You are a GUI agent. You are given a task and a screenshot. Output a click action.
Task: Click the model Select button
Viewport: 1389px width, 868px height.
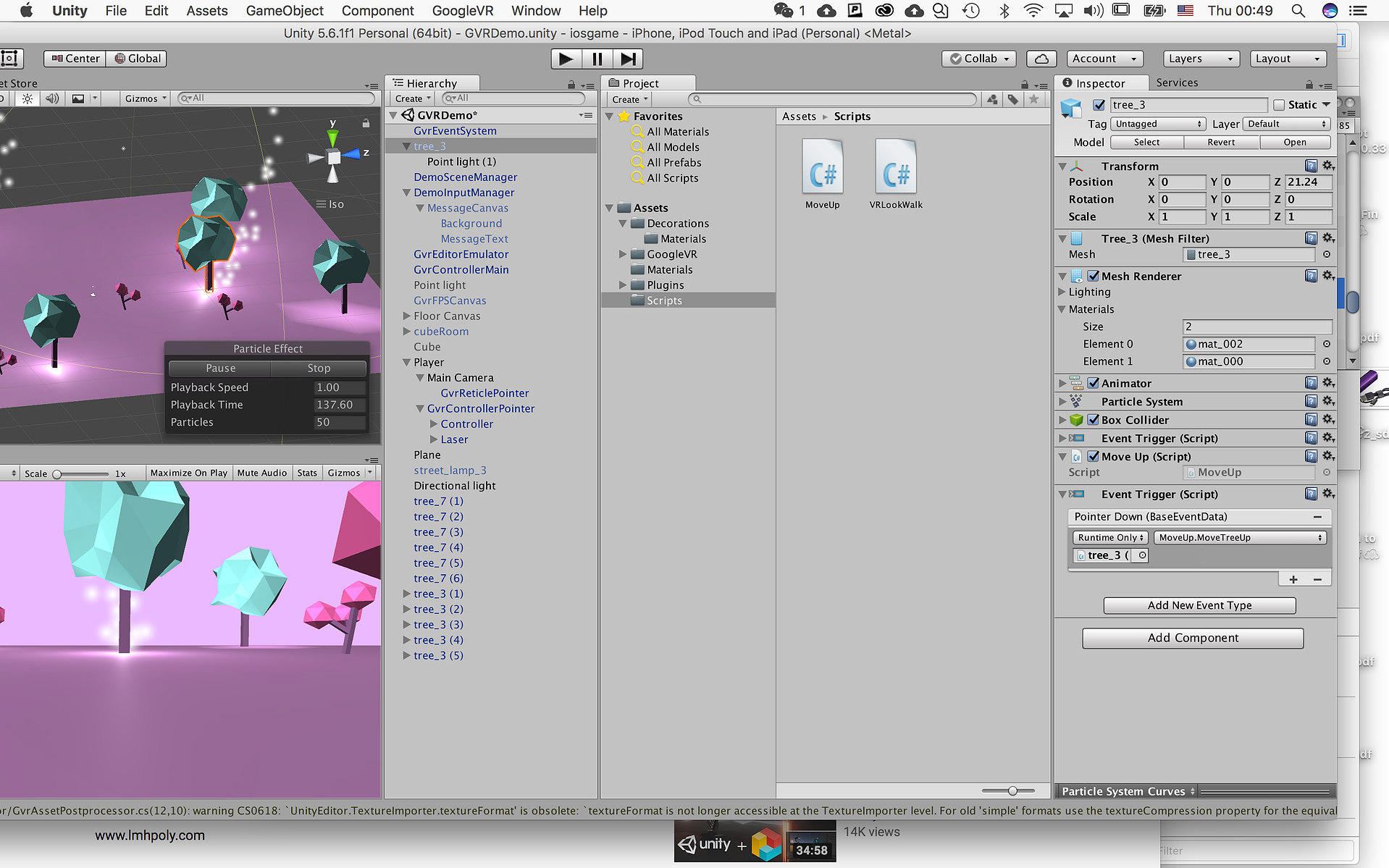click(x=1146, y=142)
